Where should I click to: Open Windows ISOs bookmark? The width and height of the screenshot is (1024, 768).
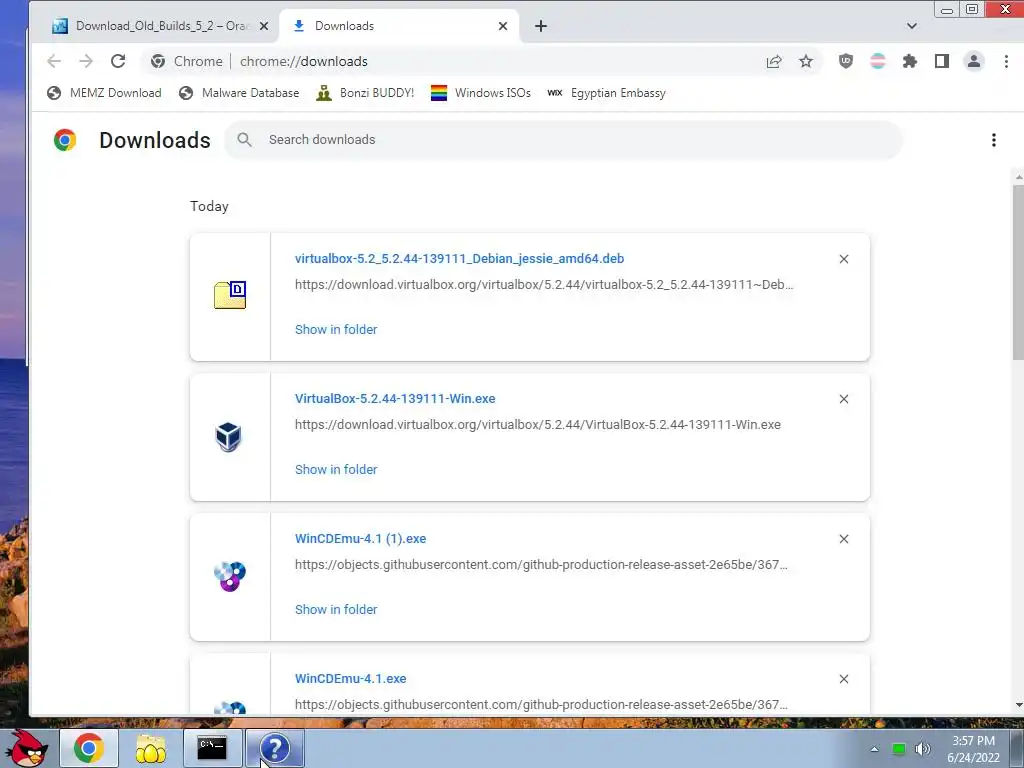click(481, 93)
